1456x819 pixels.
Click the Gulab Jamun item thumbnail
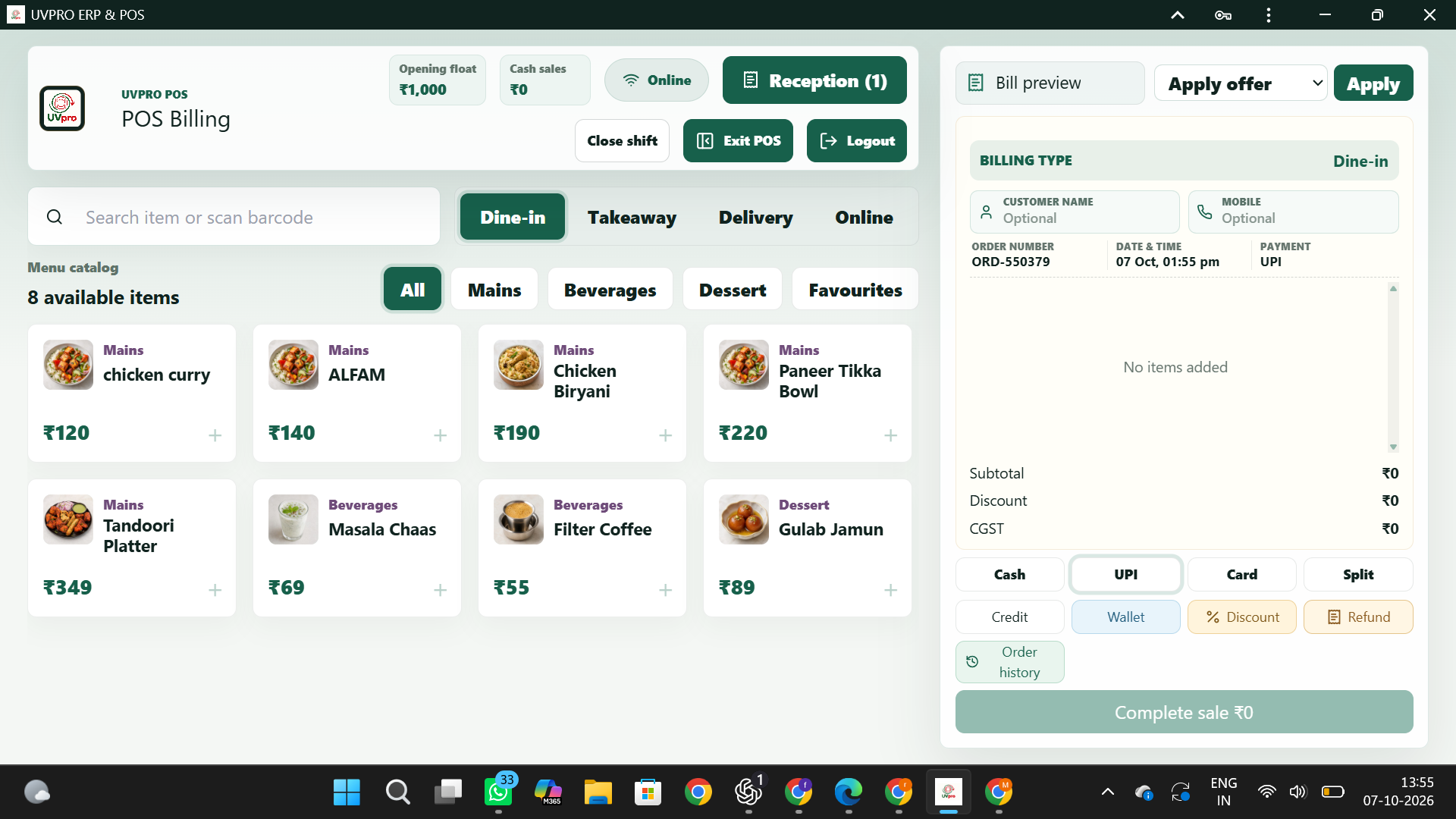pyautogui.click(x=744, y=519)
